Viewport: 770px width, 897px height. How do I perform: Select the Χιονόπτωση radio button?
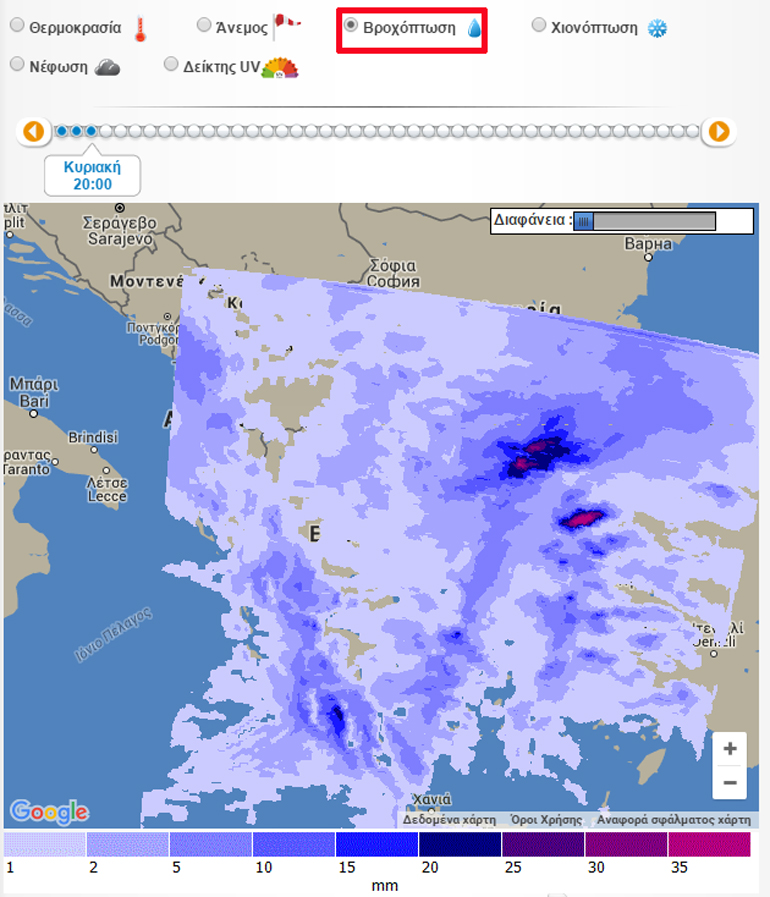click(539, 26)
